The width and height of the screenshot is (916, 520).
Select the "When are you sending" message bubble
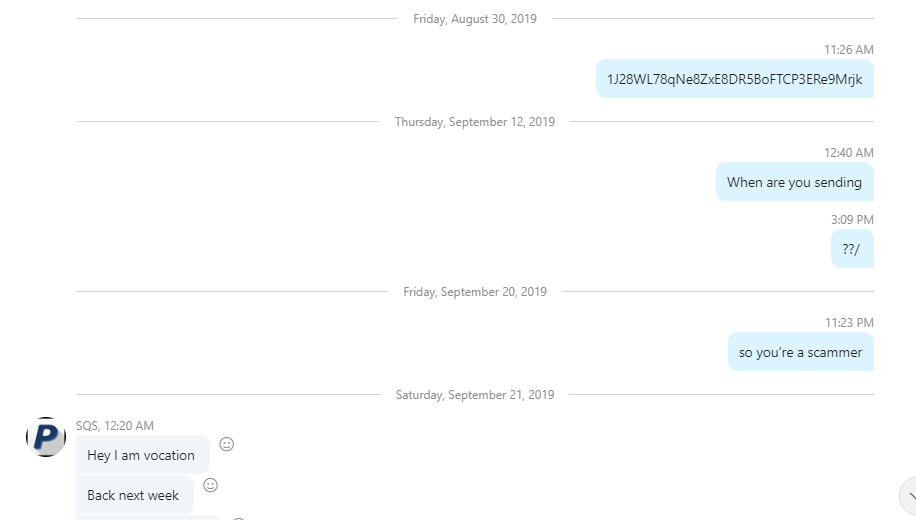tap(794, 182)
